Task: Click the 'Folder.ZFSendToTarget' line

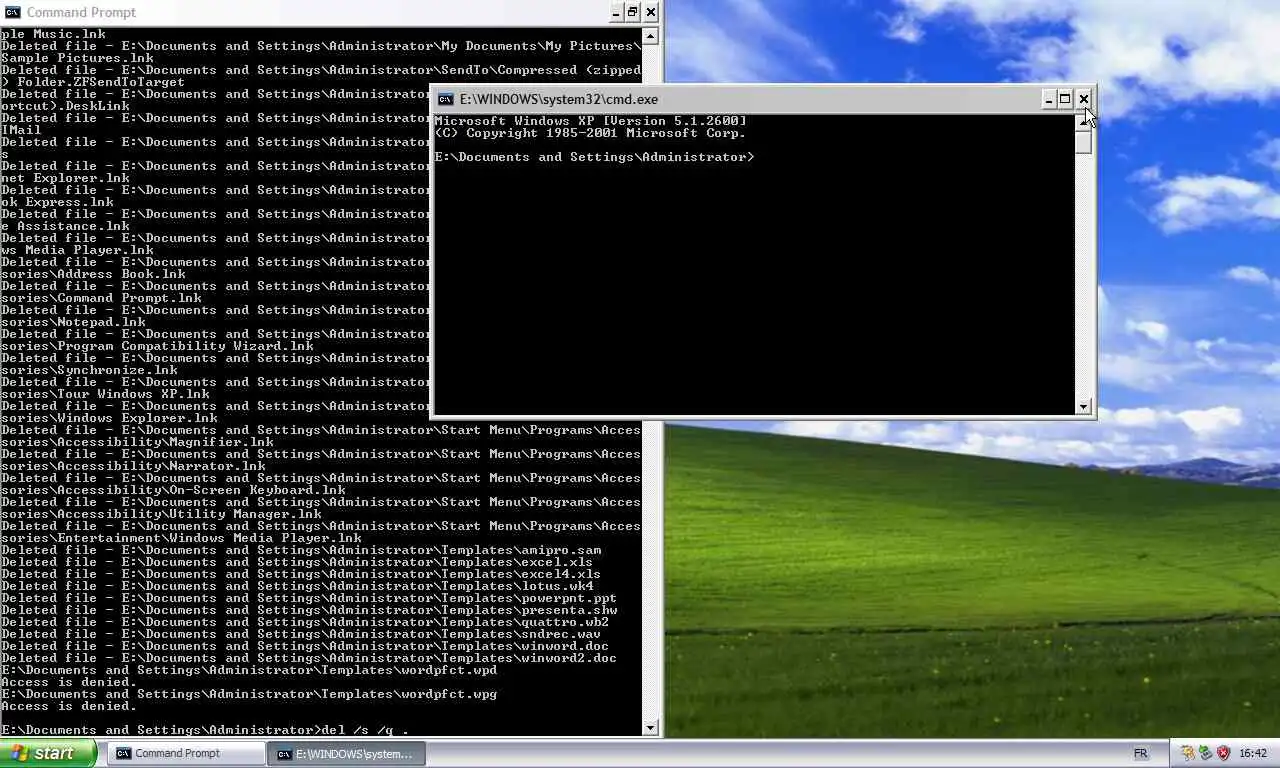Action: 92,82
